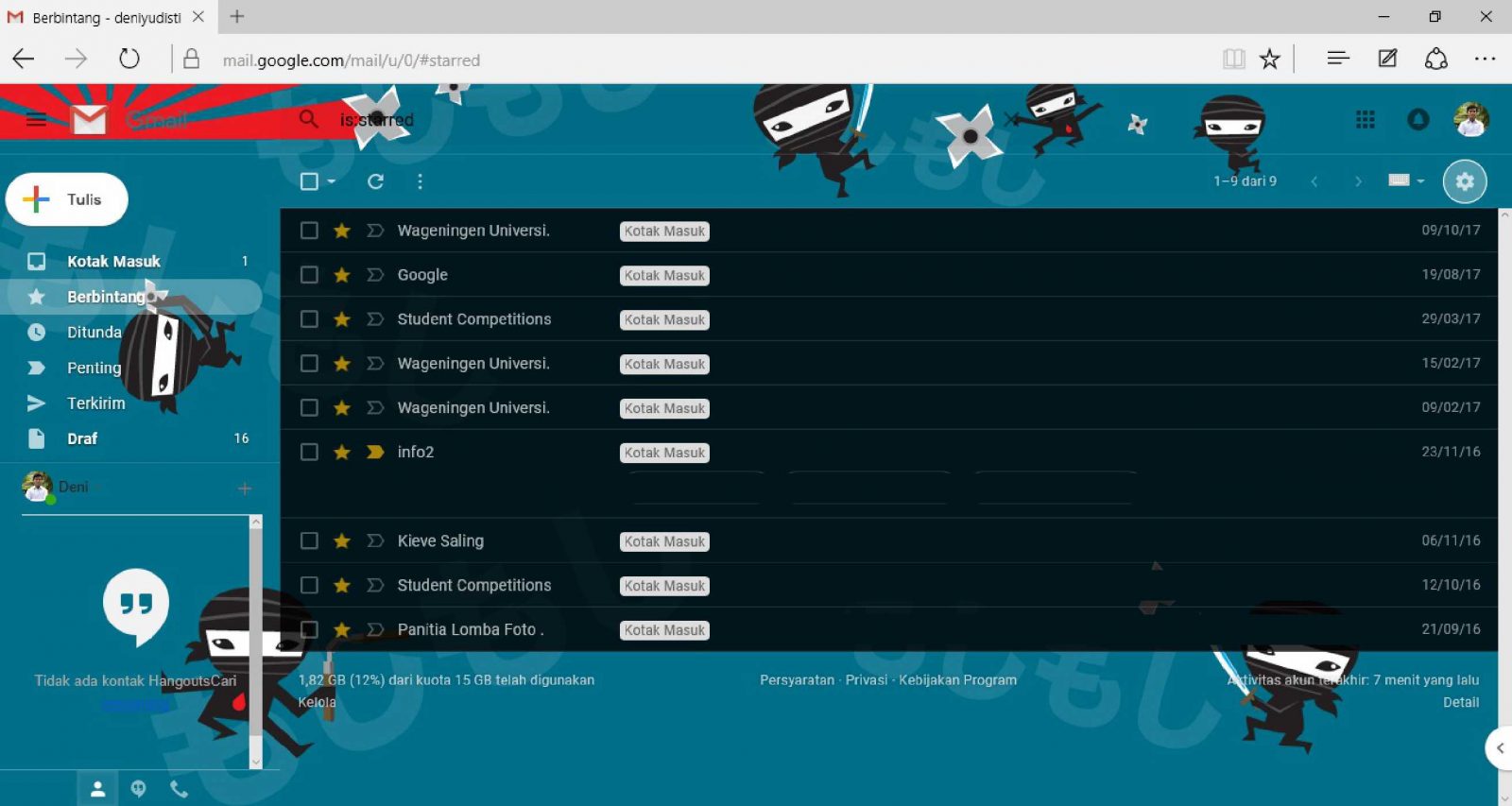The image size is (1512, 806).
Task: Tick the select-all checkbox in the toolbar
Action: (309, 181)
